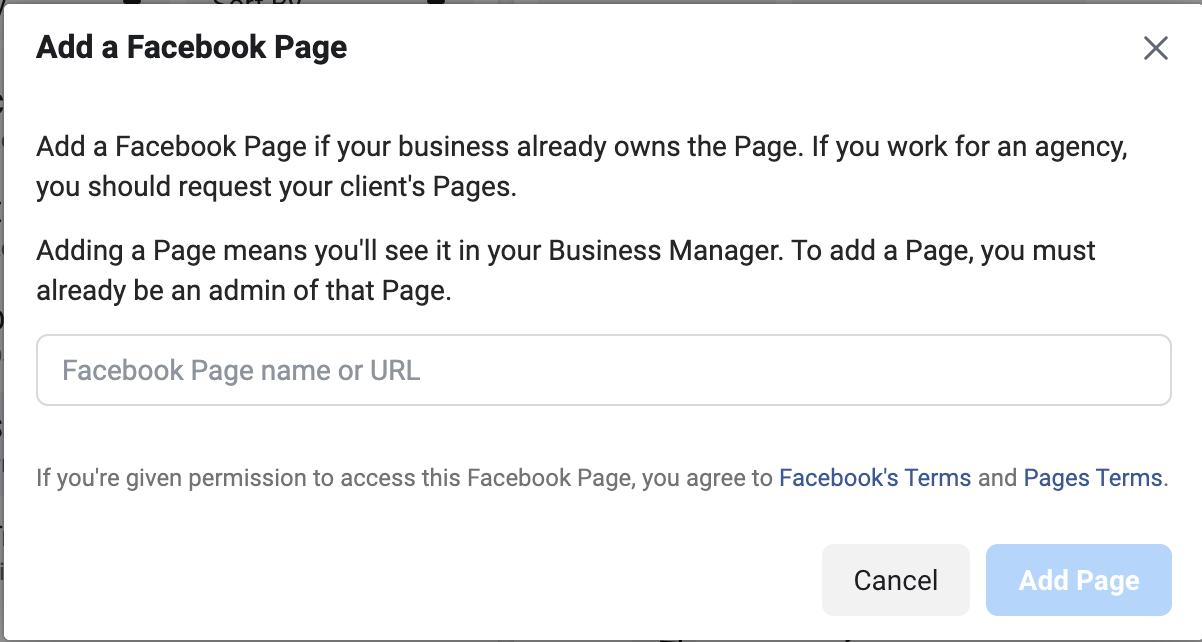The width and height of the screenshot is (1202, 642).
Task: Click the phrase "access this Facebook Page" in disclaimer
Action: coord(487,478)
